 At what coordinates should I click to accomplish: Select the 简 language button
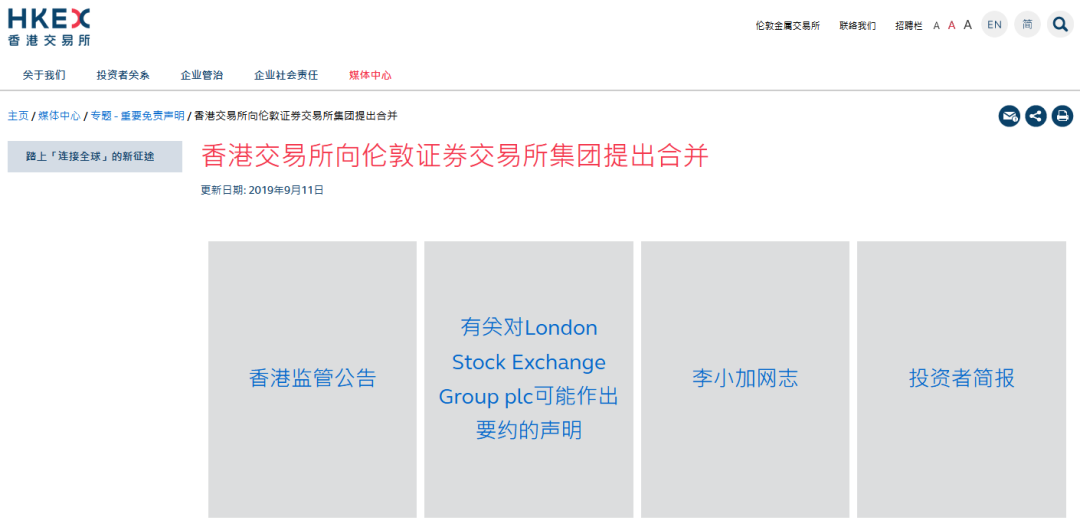[x=1027, y=25]
